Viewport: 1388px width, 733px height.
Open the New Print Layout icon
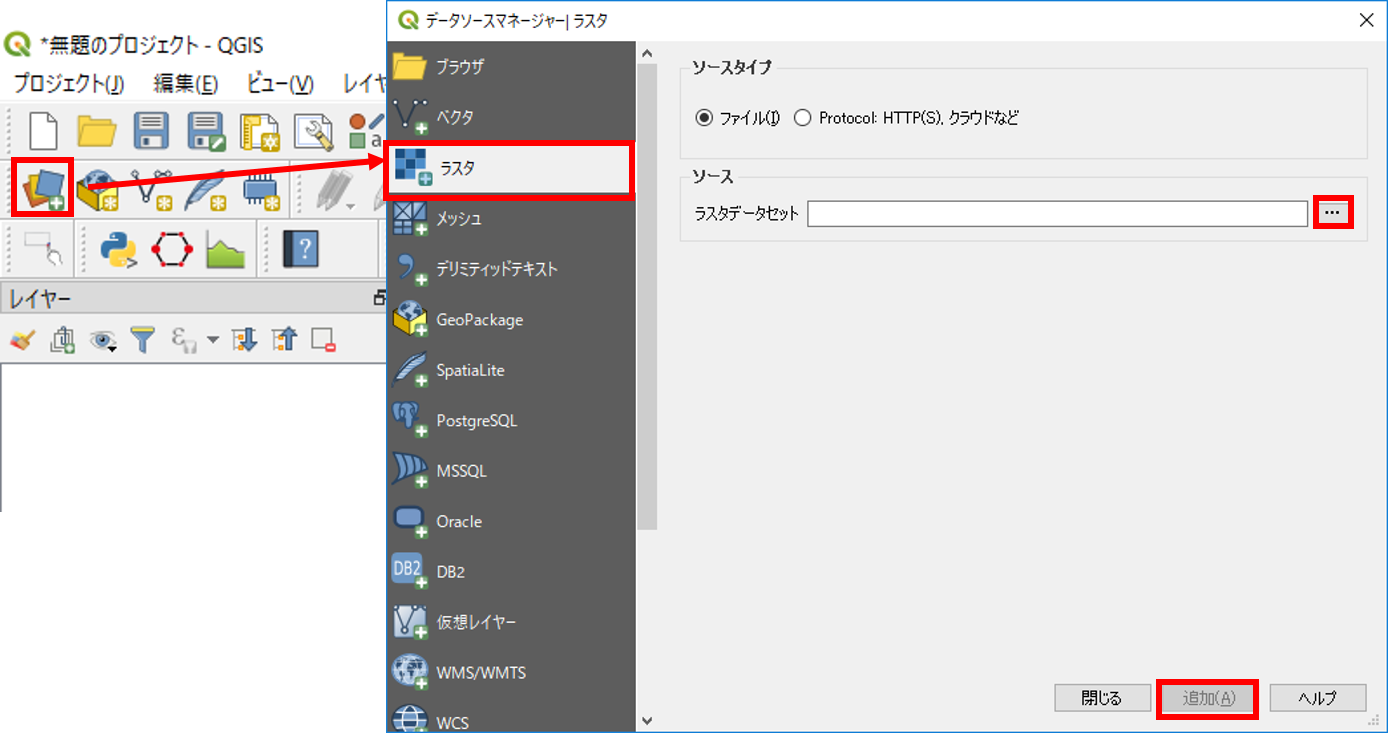pyautogui.click(x=259, y=132)
